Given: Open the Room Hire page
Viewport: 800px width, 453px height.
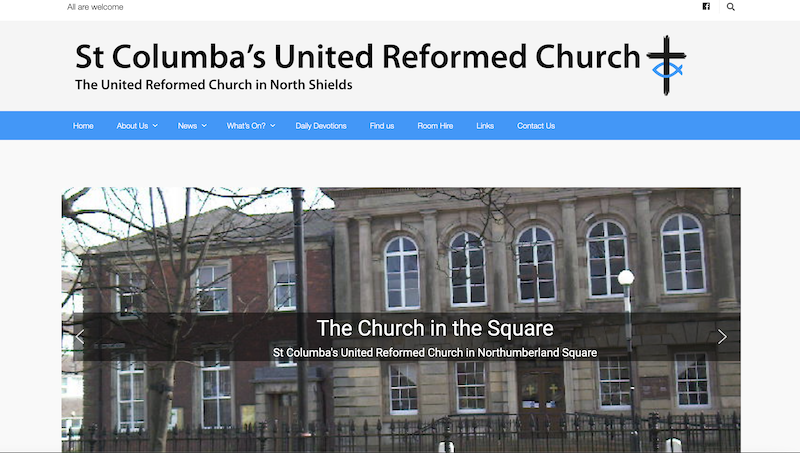Looking at the screenshot, I should point(435,126).
